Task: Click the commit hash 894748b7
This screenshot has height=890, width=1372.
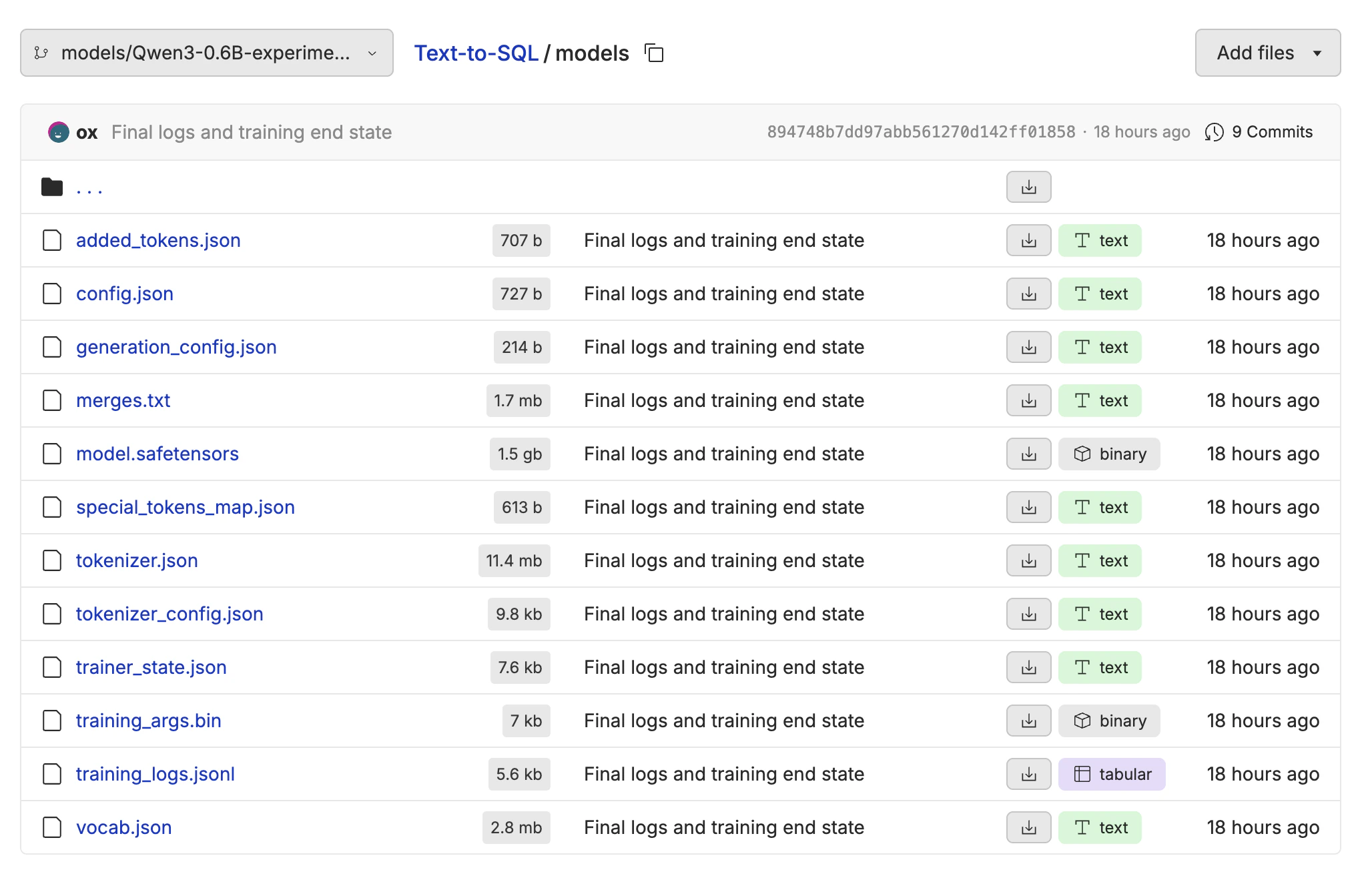Action: [920, 132]
